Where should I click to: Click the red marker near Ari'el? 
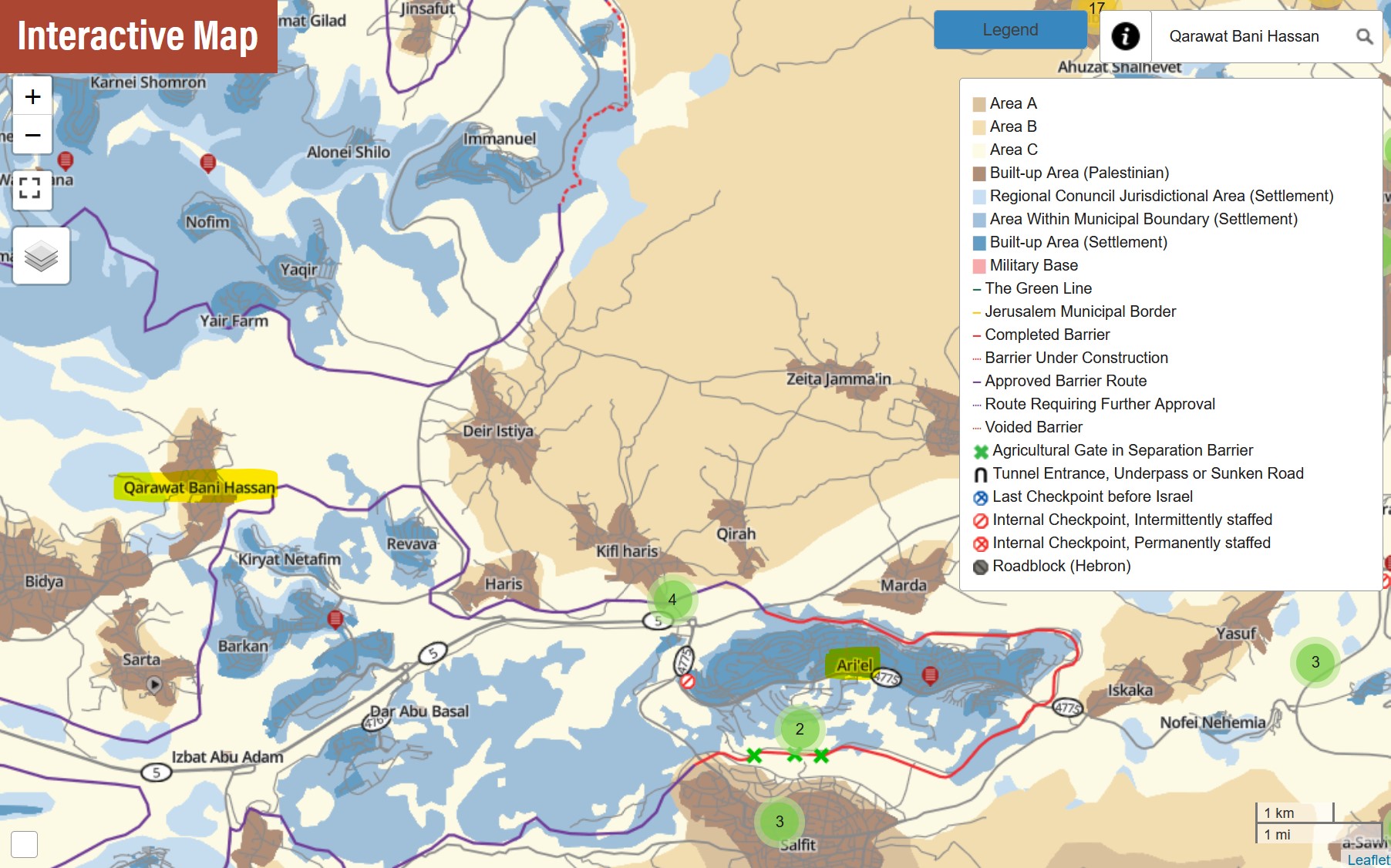point(930,675)
